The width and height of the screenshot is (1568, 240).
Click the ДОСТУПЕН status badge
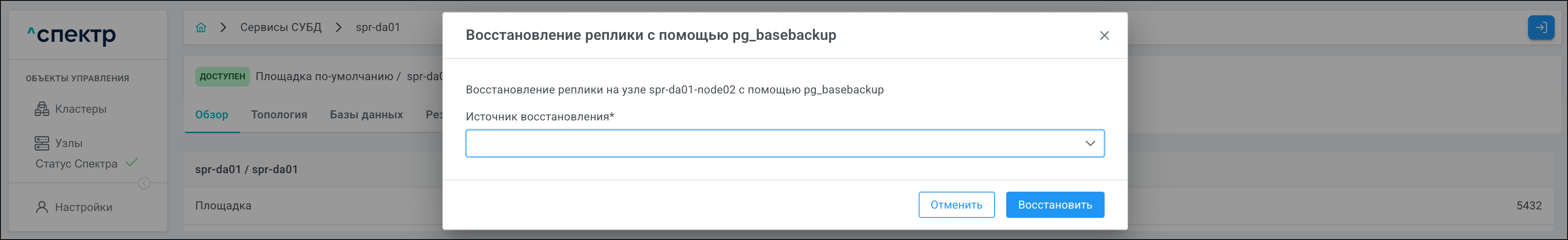point(222,77)
